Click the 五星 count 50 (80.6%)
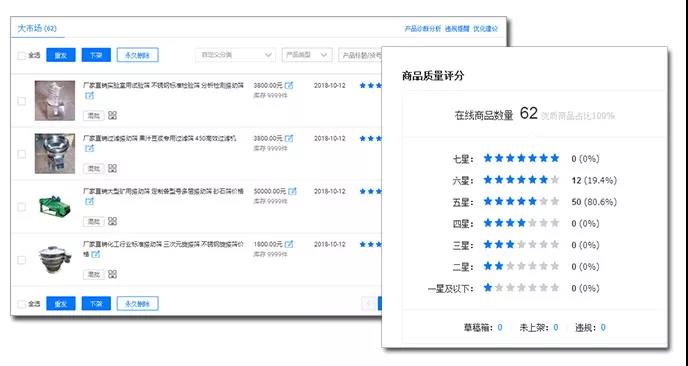The height and width of the screenshot is (366, 688). (x=594, y=202)
